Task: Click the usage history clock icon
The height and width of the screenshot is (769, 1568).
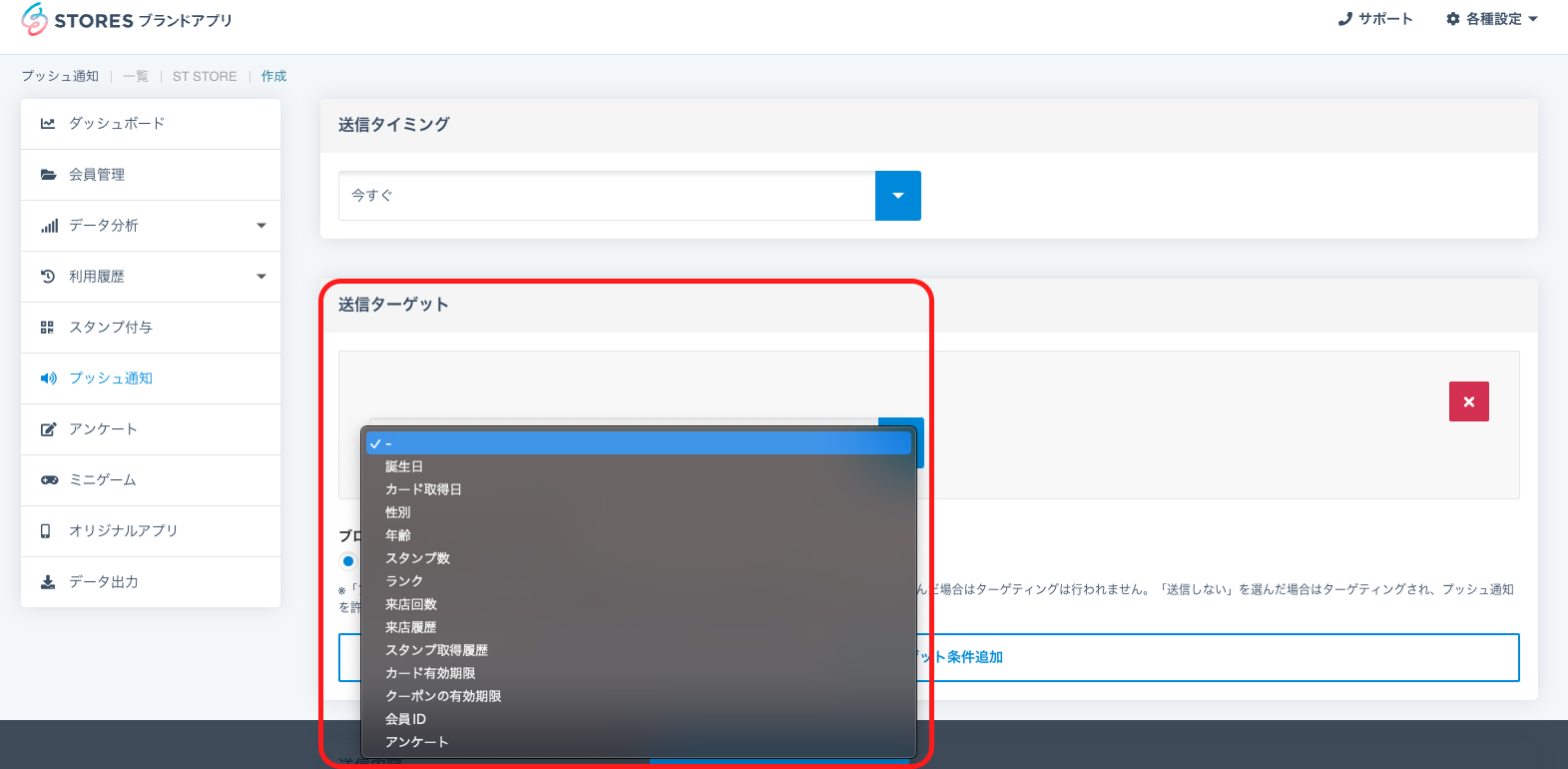Action: click(x=47, y=277)
